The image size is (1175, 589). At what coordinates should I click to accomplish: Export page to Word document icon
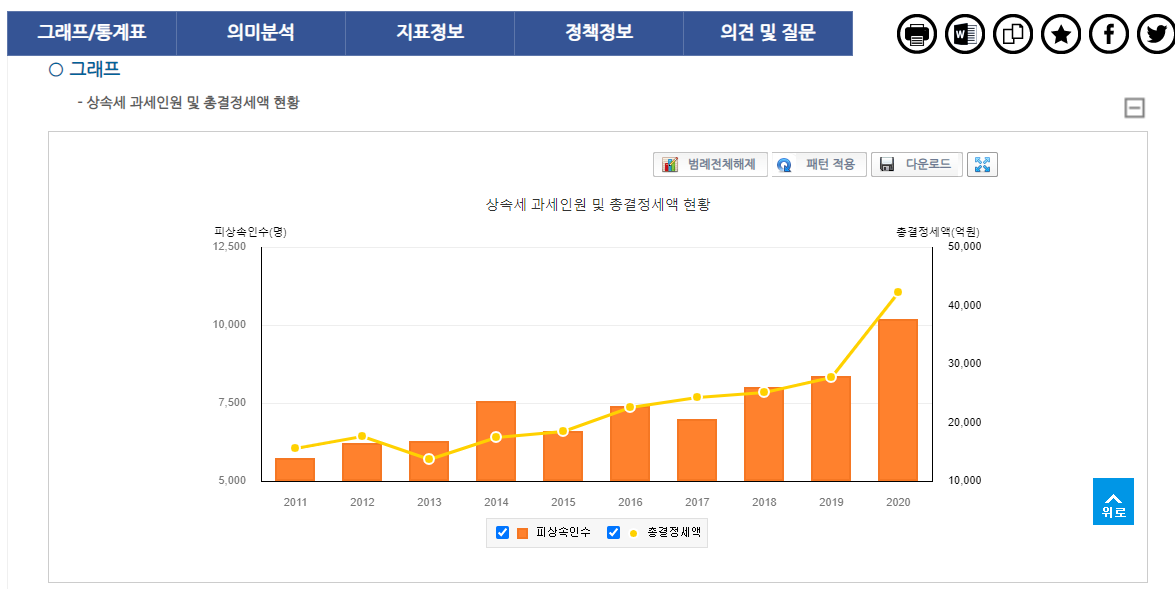[964, 34]
